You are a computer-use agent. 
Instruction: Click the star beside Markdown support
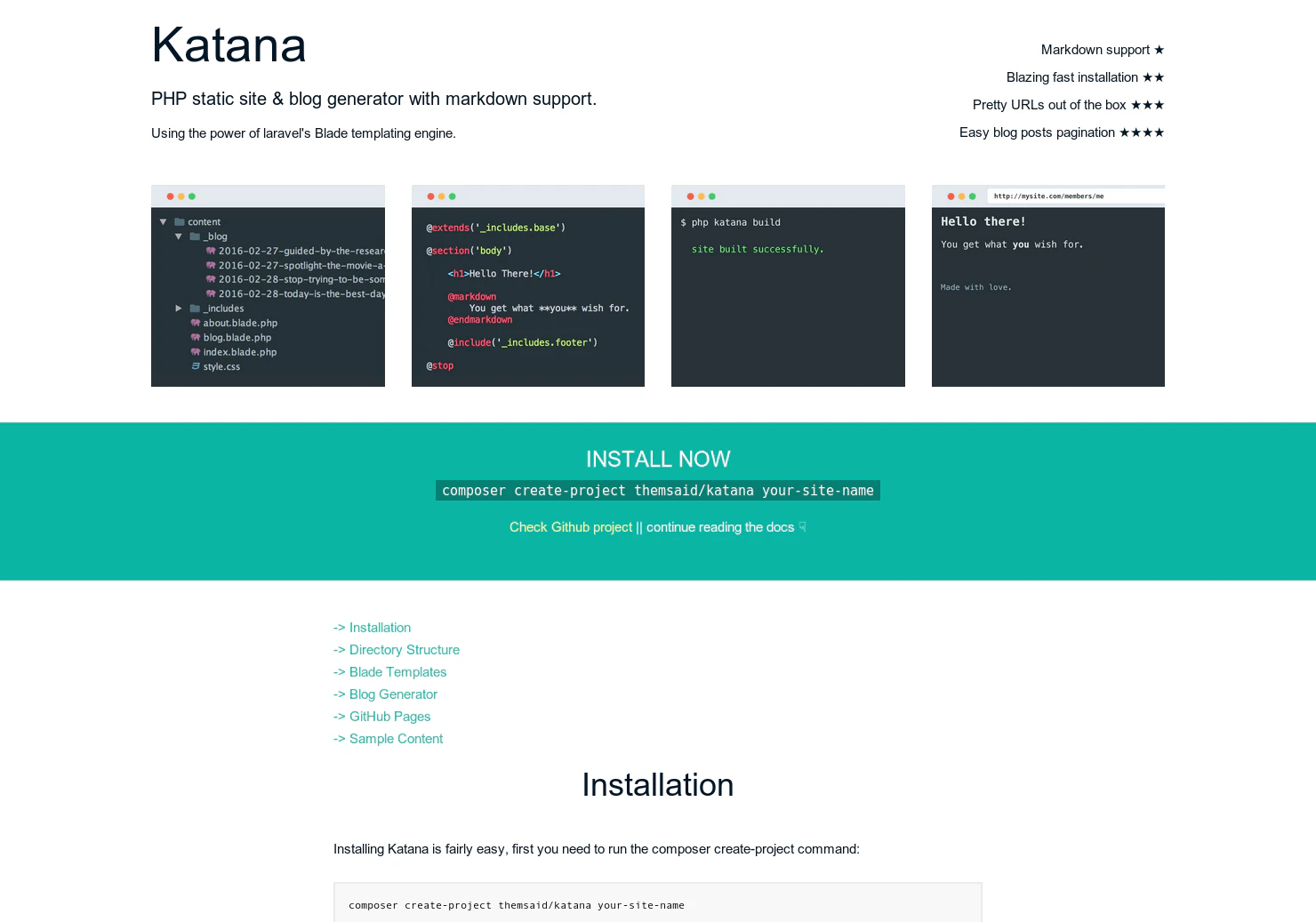point(1159,50)
